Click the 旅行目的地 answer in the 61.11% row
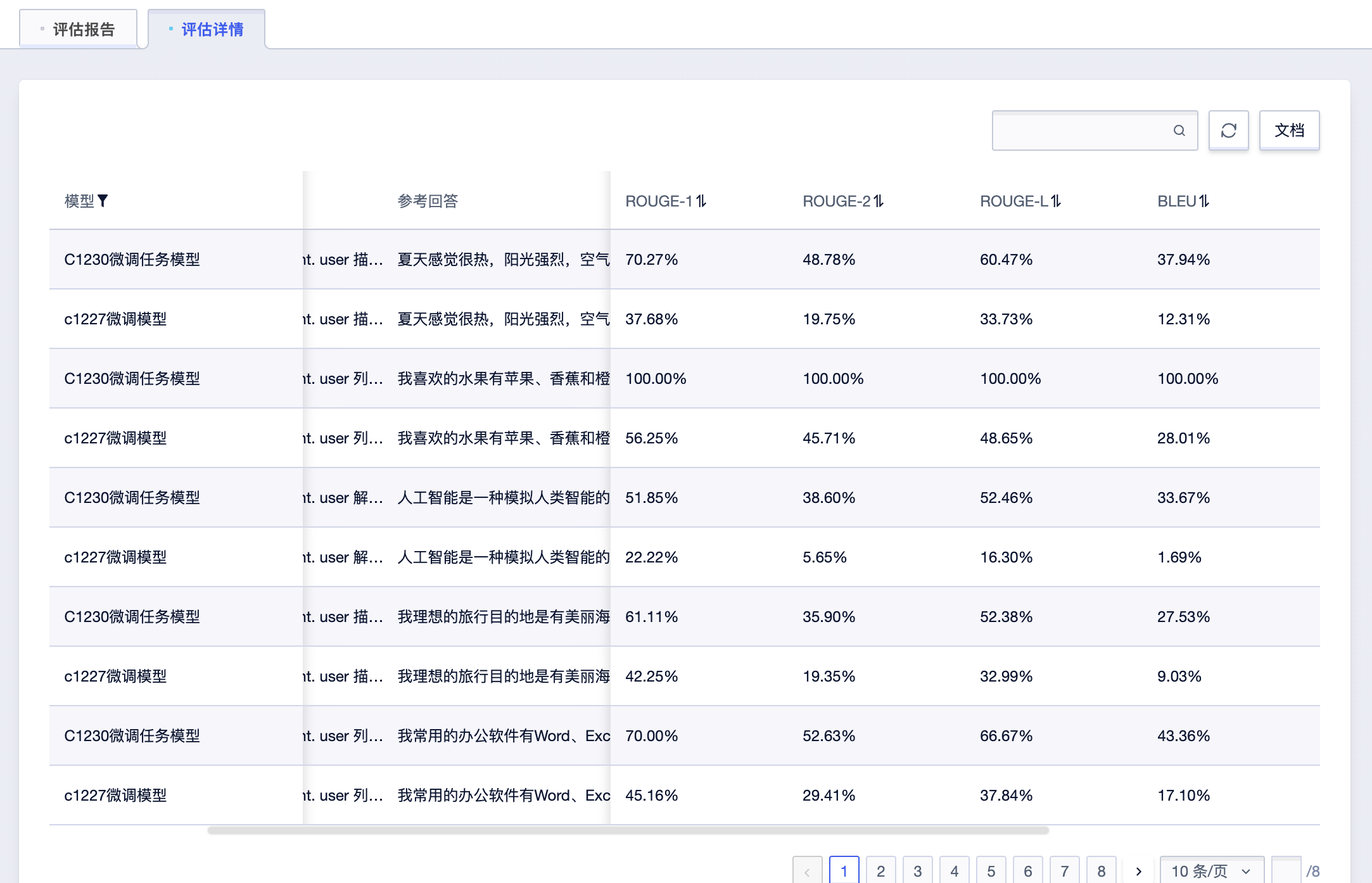Image resolution: width=1372 pixels, height=883 pixels. click(x=504, y=616)
